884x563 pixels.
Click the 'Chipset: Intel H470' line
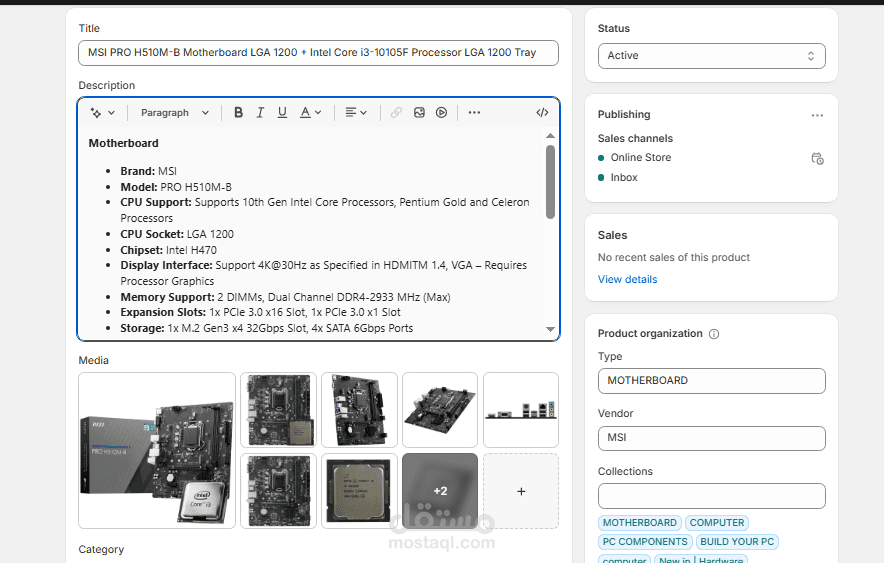[169, 250]
